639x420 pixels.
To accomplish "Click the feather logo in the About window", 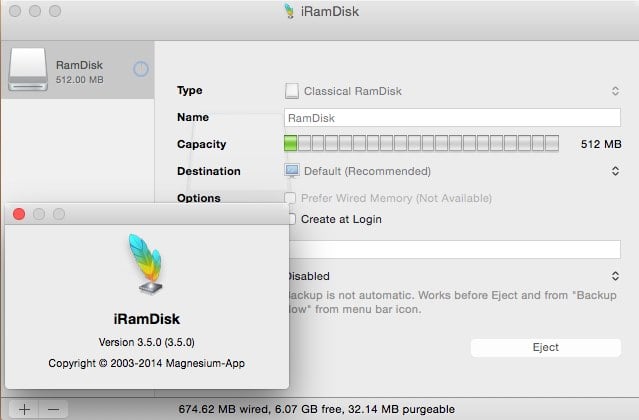I will [x=147, y=264].
